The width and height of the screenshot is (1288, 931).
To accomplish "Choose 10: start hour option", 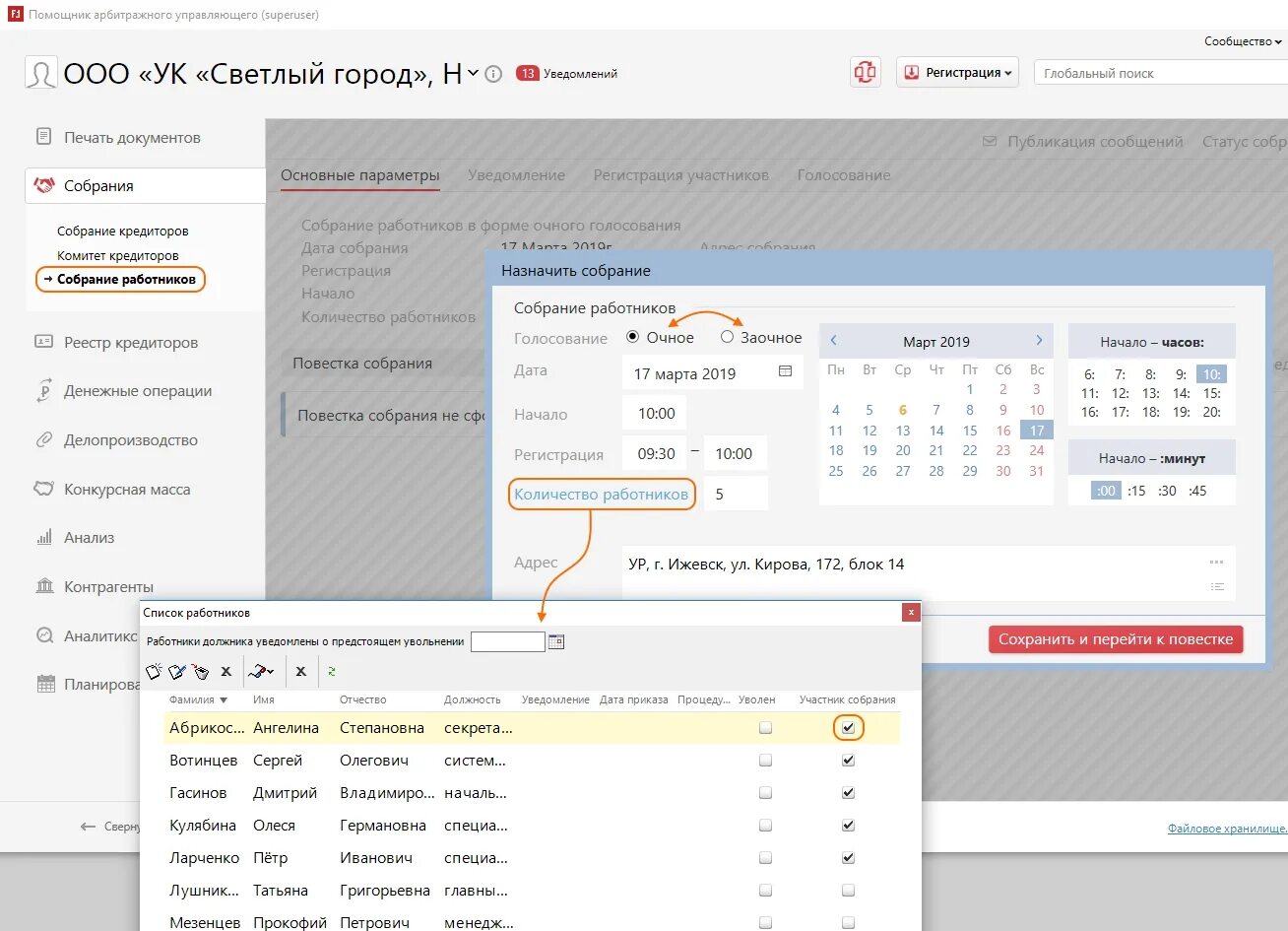I will [x=1211, y=374].
